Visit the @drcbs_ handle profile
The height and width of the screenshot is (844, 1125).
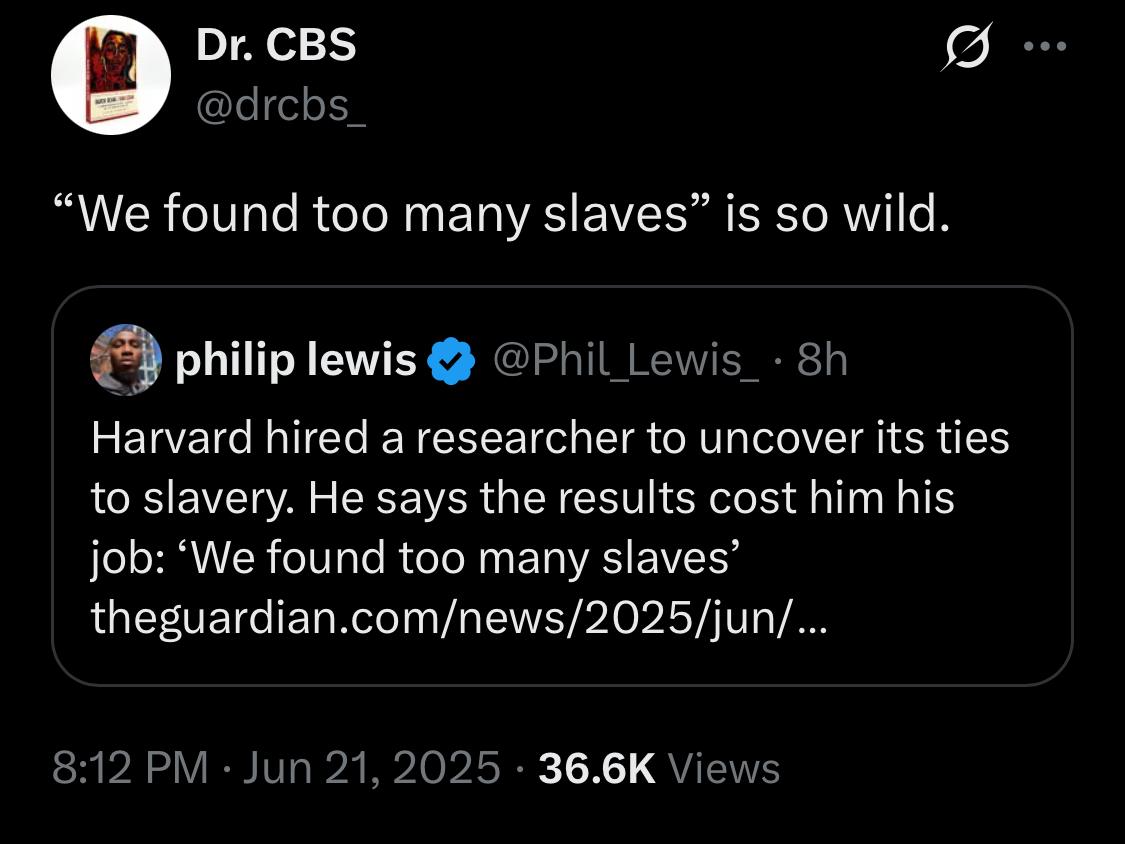click(281, 106)
